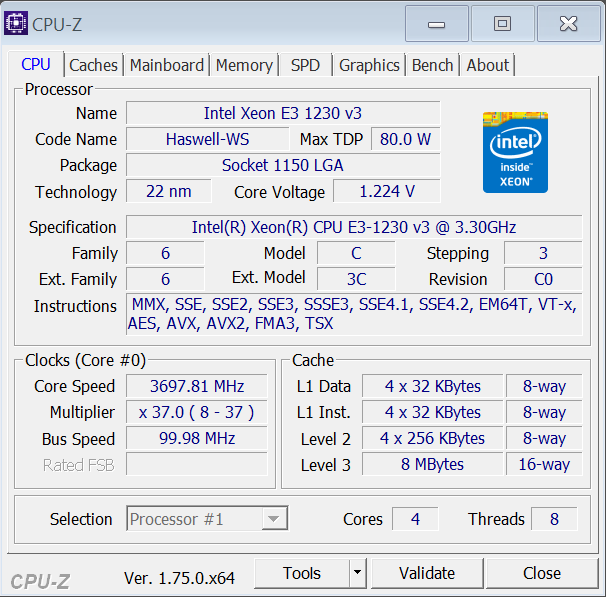Maximize the CPU-Z window
606x597 pixels.
502,24
